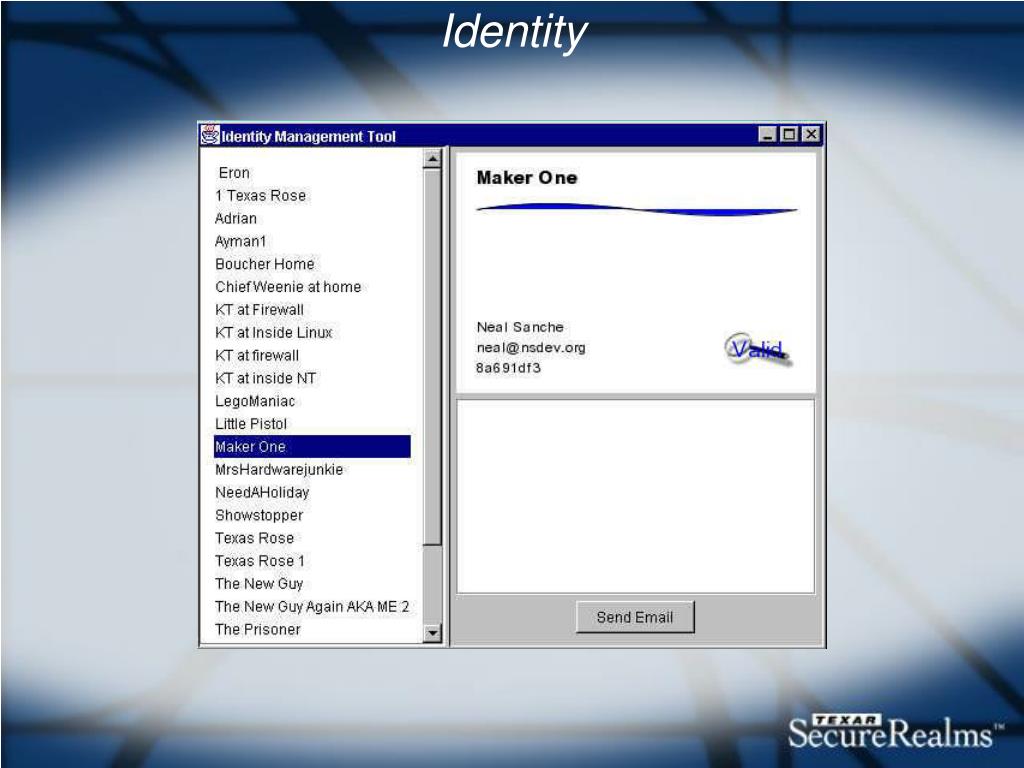Select the 1 Texas Rose entry

click(x=261, y=196)
